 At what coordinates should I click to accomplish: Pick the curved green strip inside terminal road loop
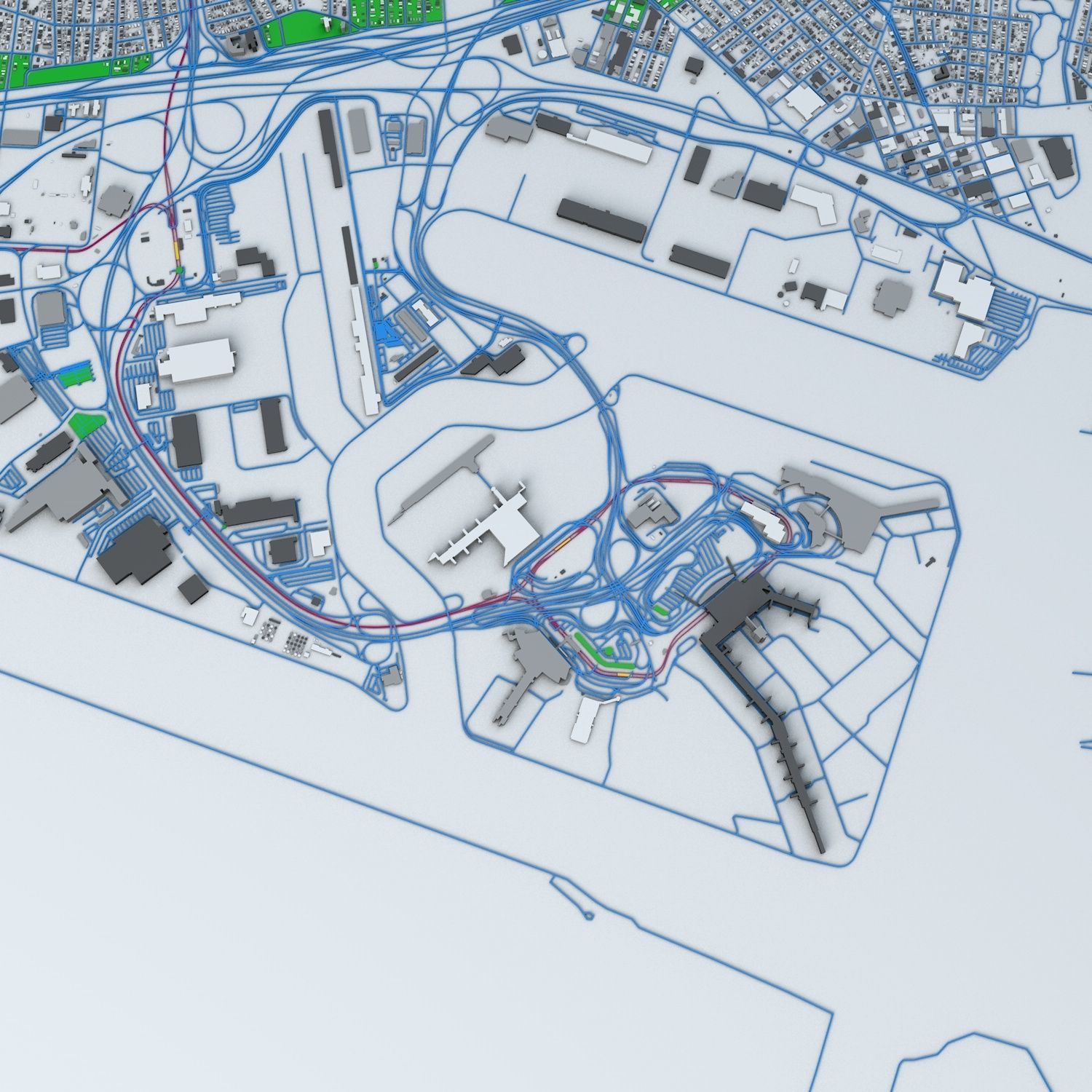click(601, 655)
